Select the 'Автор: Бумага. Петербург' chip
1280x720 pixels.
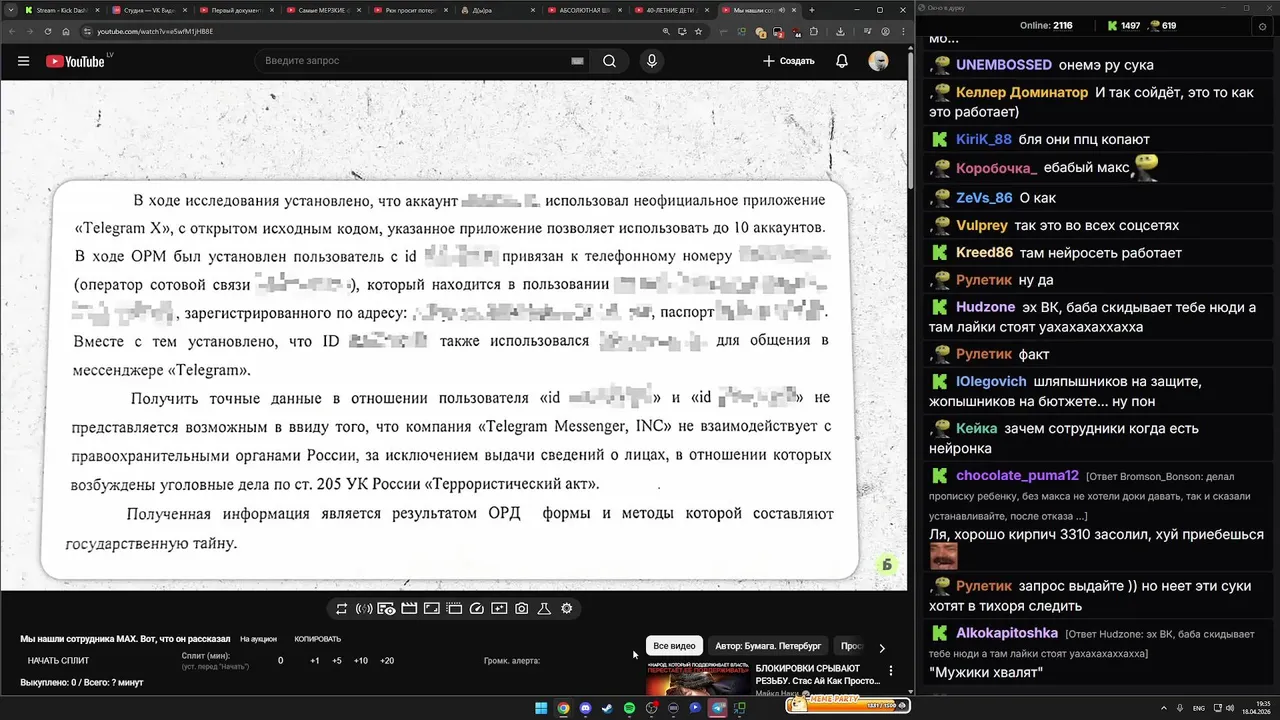click(768, 646)
